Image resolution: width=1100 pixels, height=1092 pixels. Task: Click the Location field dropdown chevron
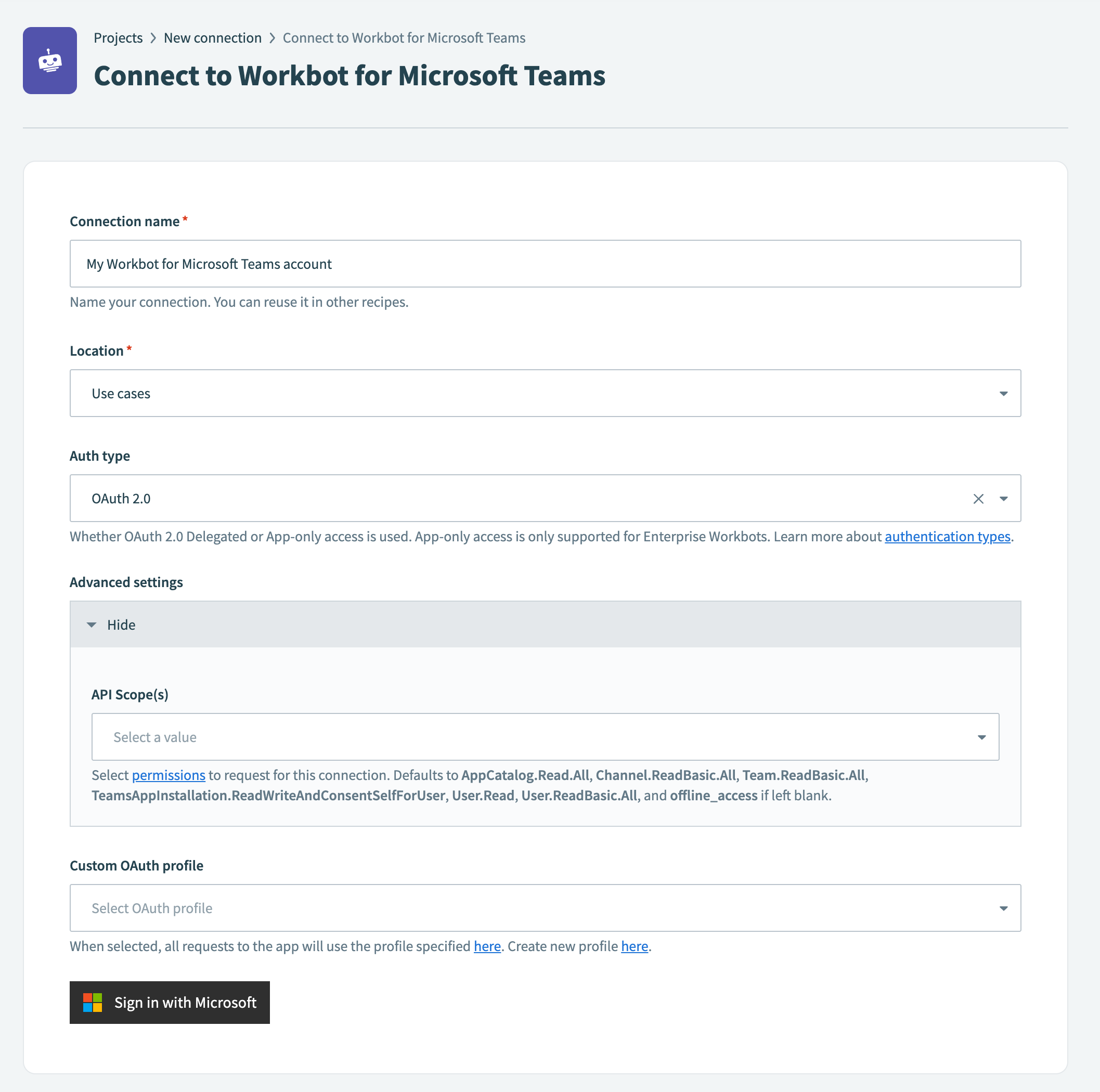point(1004,393)
